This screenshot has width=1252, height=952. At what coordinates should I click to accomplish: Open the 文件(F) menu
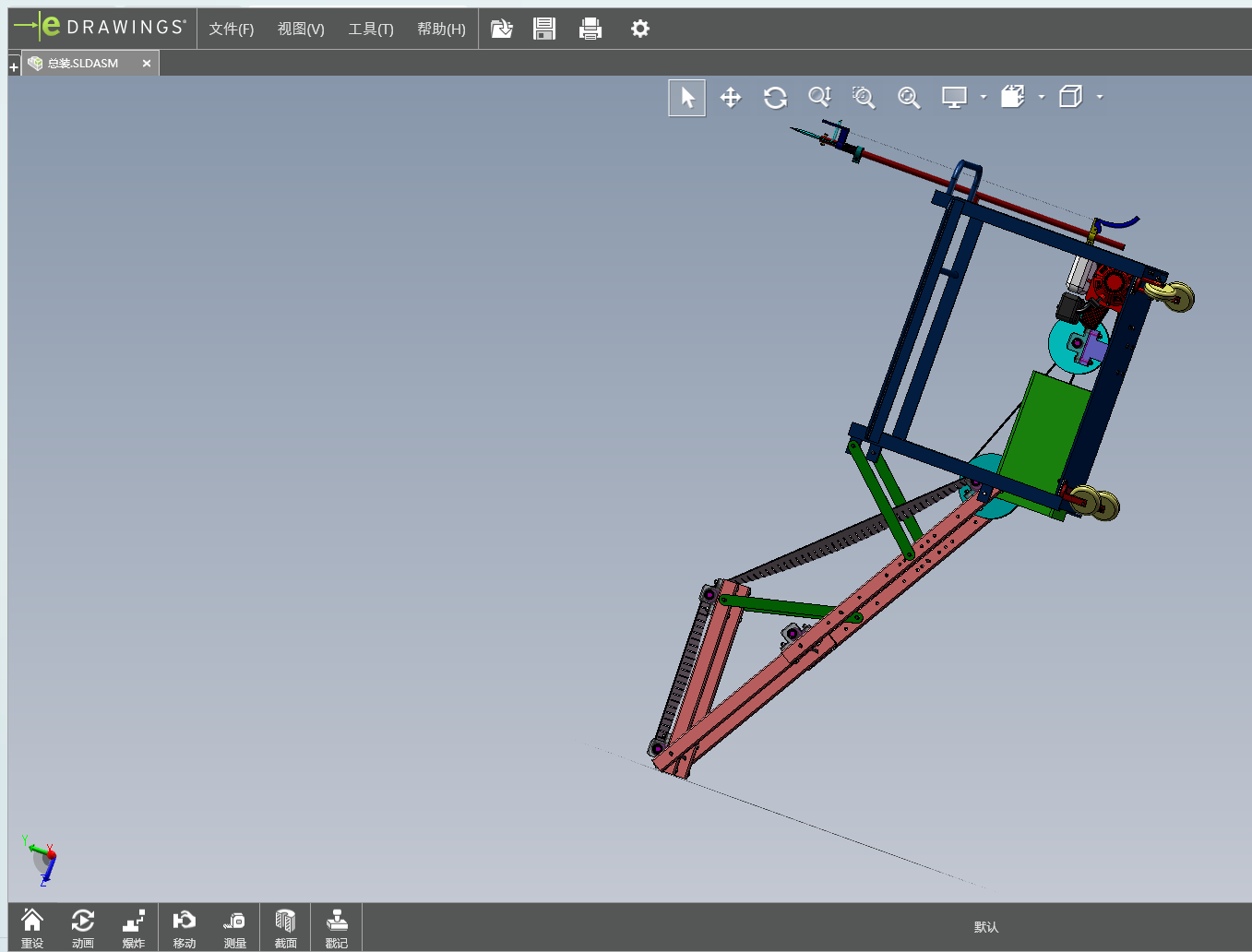231,30
